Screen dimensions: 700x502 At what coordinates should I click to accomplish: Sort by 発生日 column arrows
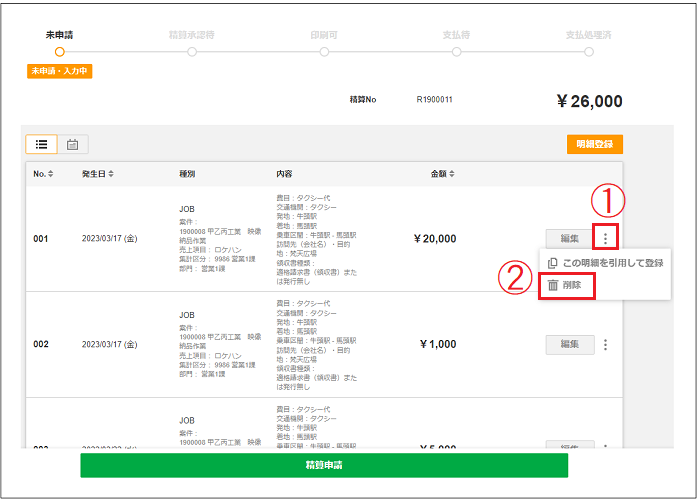[111, 174]
